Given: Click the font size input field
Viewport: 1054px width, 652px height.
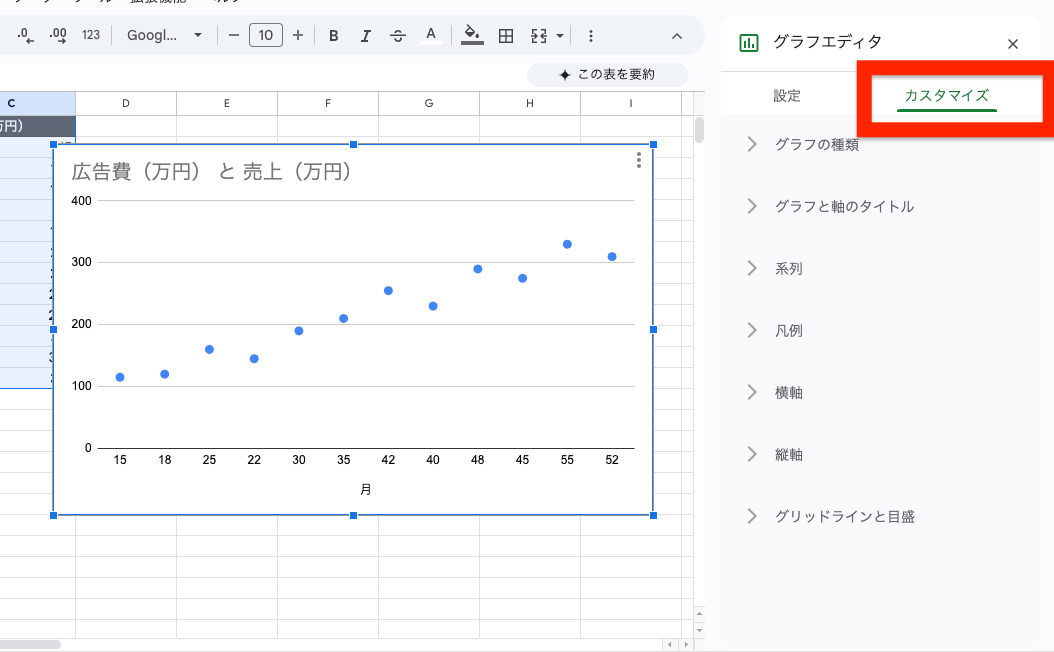Looking at the screenshot, I should tap(266, 35).
